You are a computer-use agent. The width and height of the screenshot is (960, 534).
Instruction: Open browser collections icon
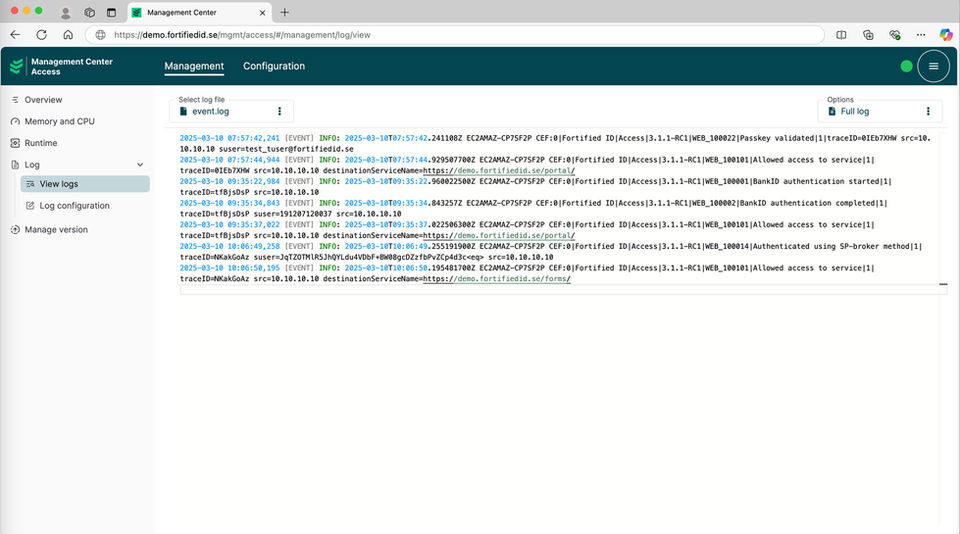tap(868, 35)
